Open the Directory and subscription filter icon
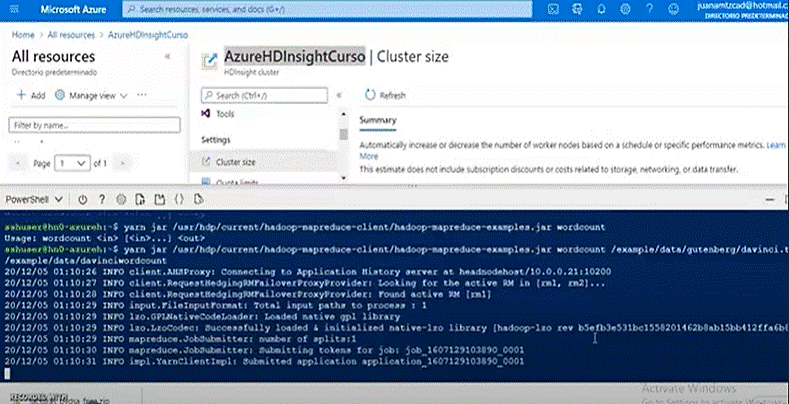 (x=577, y=9)
